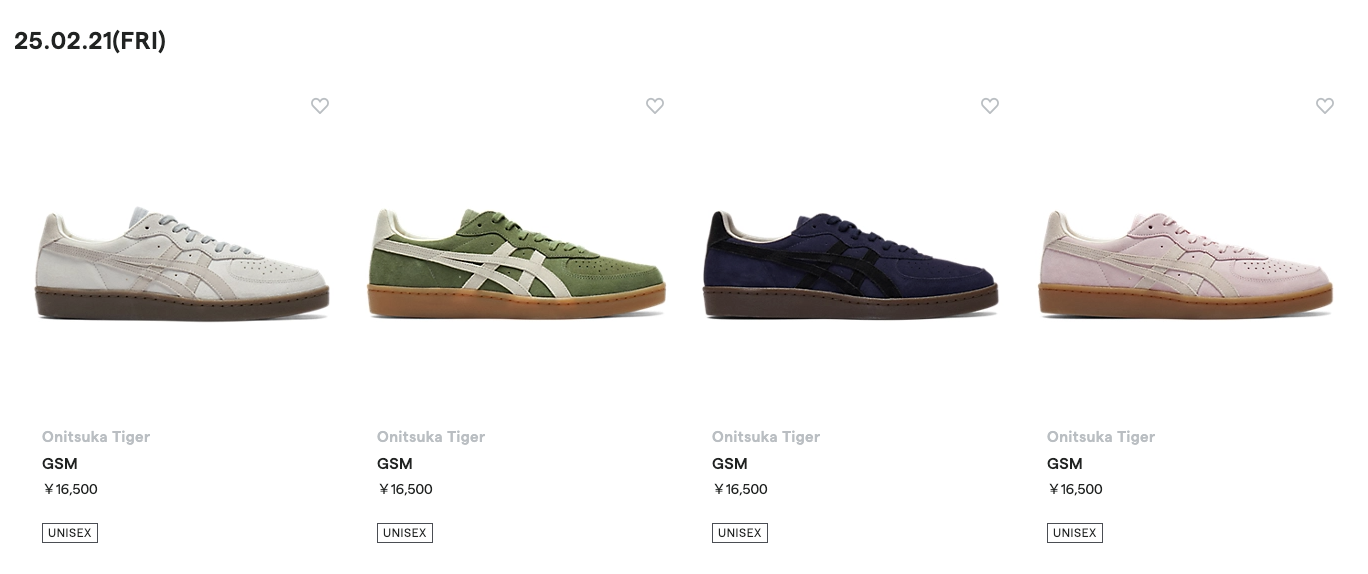The height and width of the screenshot is (574, 1368).
Task: Favorite the navy GSM sneaker with heart icon
Action: coord(990,105)
